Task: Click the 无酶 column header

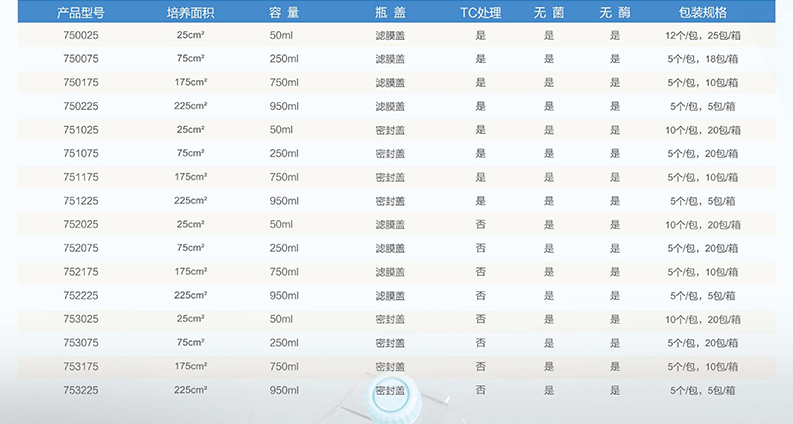Action: coord(615,13)
